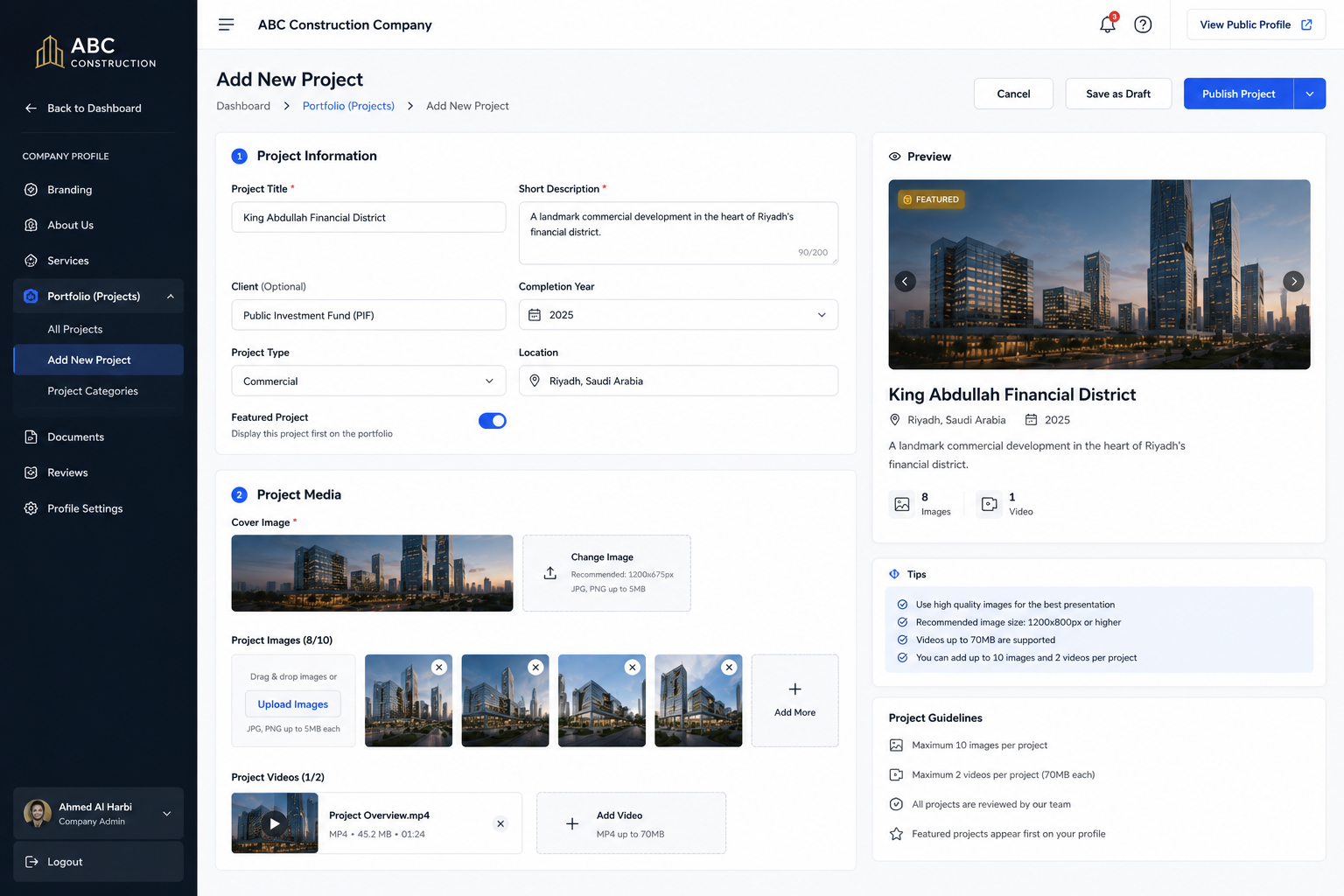Click the Short Description text area

pyautogui.click(x=678, y=233)
